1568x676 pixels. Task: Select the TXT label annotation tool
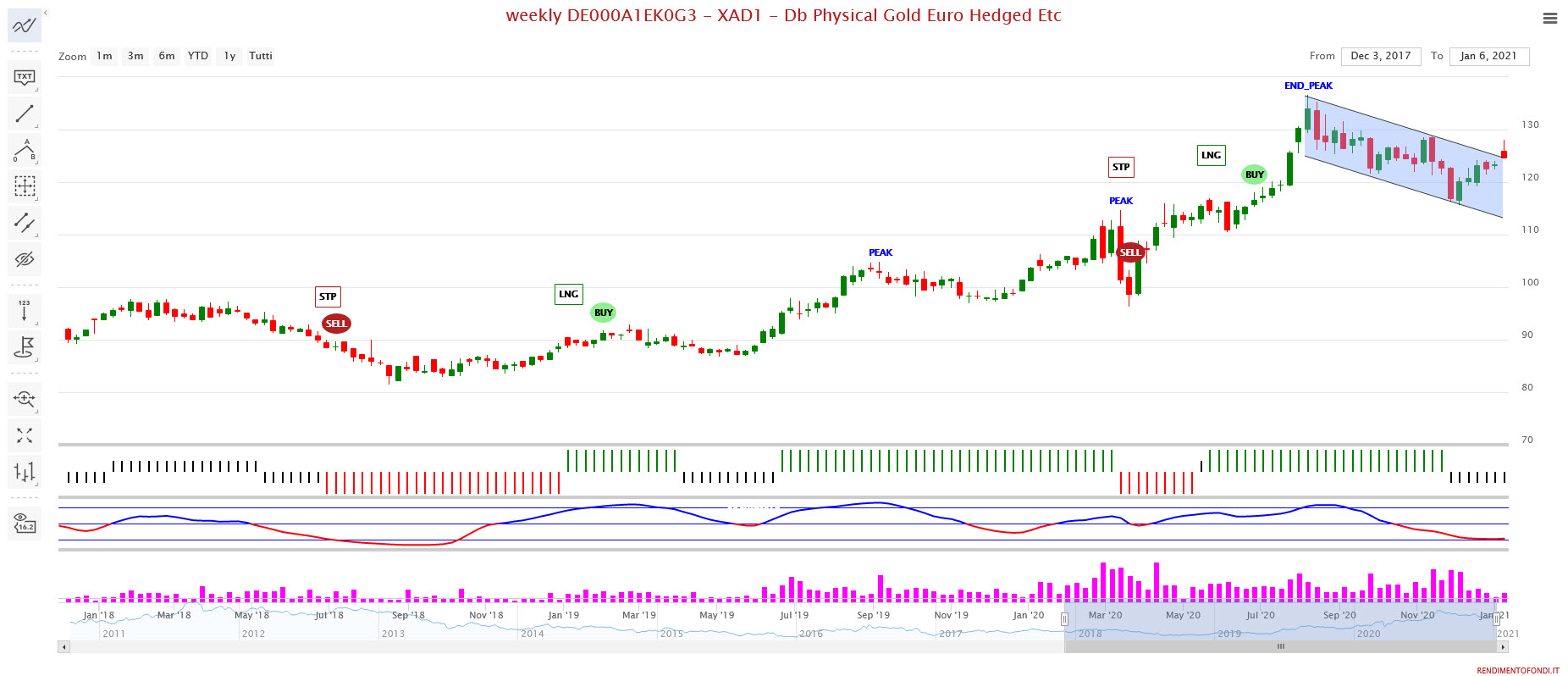(x=24, y=77)
